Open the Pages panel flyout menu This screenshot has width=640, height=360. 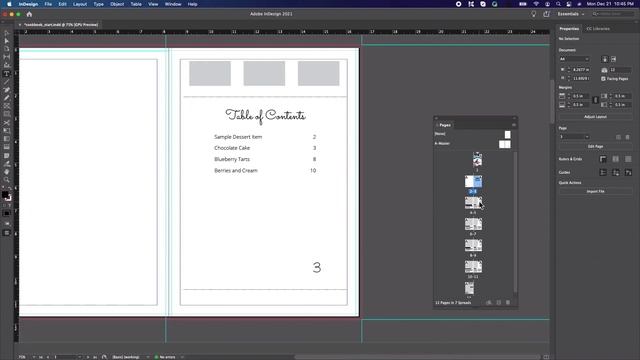[x=514, y=125]
